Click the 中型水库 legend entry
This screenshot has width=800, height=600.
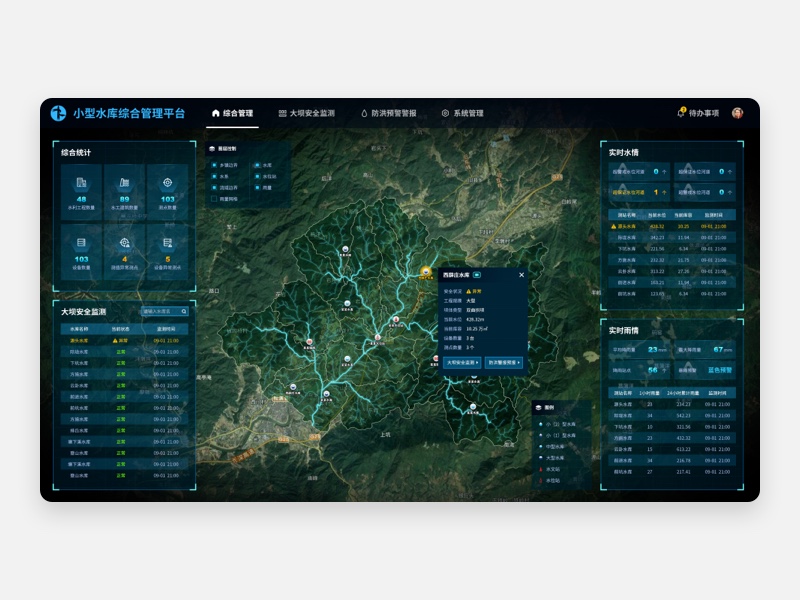point(552,447)
